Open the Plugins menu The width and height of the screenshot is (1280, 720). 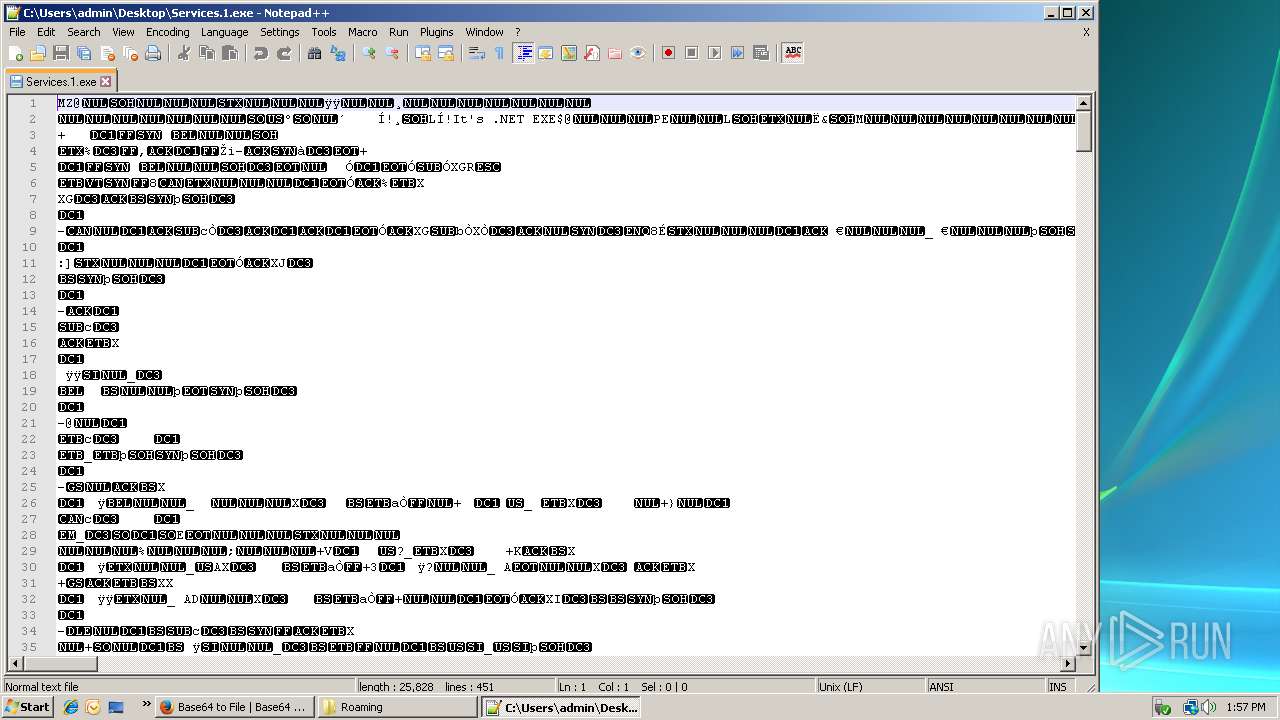pyautogui.click(x=437, y=32)
